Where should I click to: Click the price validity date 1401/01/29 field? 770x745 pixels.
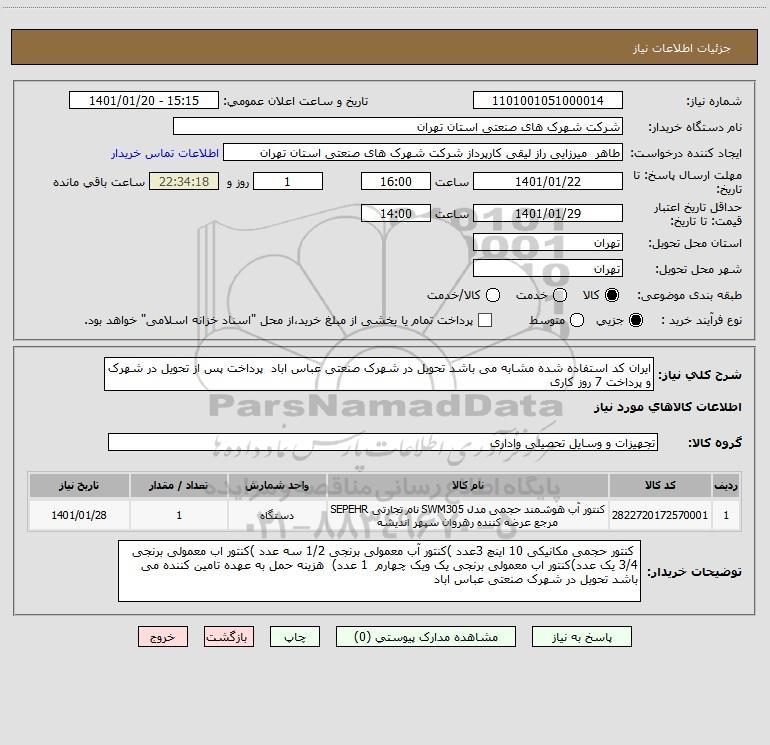tap(548, 213)
